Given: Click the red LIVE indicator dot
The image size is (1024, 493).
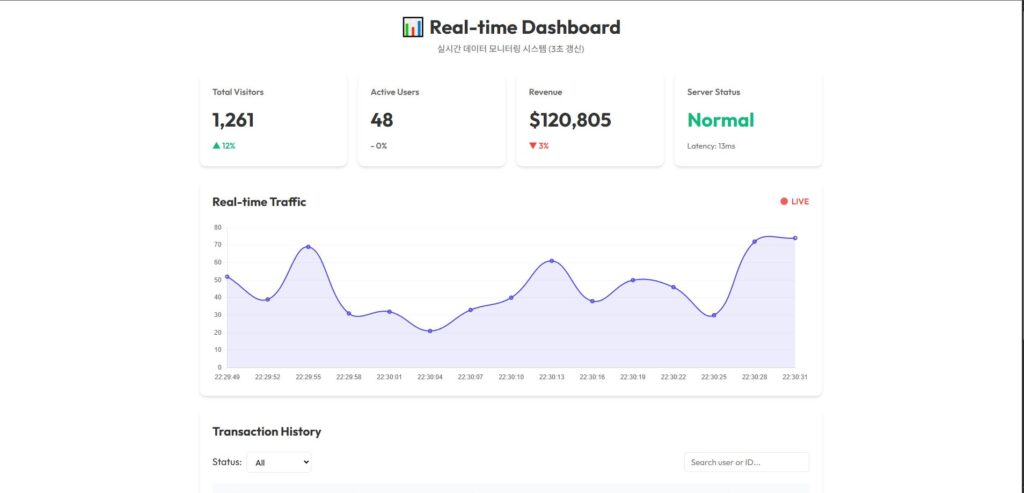Looking at the screenshot, I should click(784, 202).
